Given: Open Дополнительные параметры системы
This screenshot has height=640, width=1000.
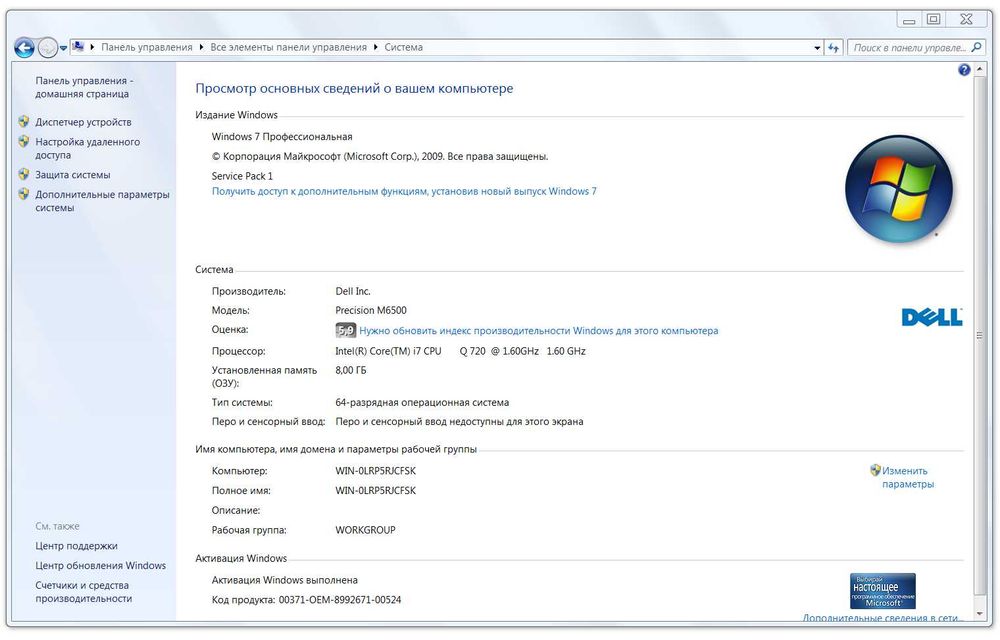Looking at the screenshot, I should pyautogui.click(x=102, y=201).
